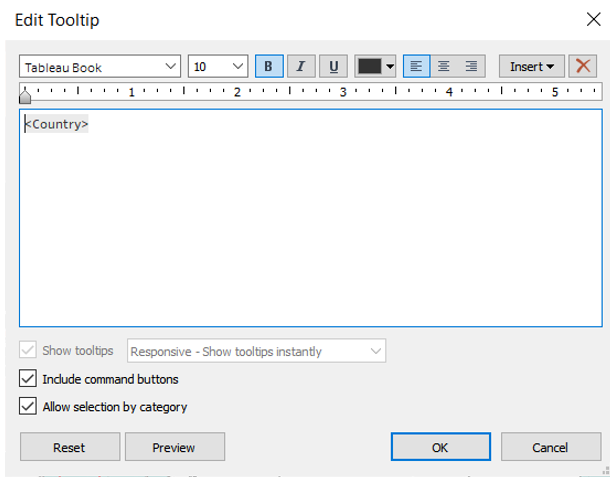This screenshot has height=481, width=613.
Task: Toggle Italic formatting button
Action: click(300, 66)
